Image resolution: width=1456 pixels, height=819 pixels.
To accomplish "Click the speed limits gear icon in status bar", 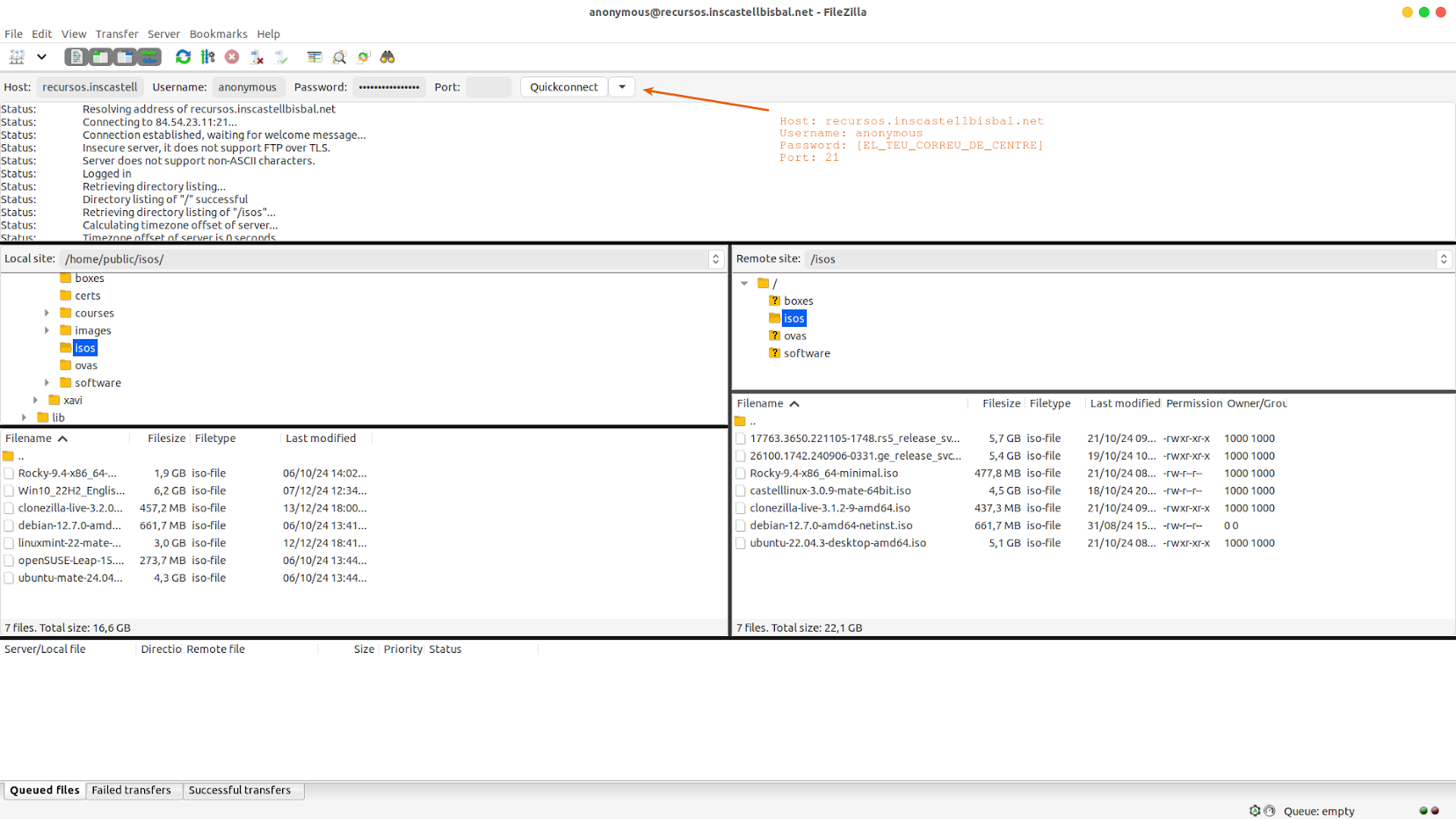I will [x=1255, y=811].
